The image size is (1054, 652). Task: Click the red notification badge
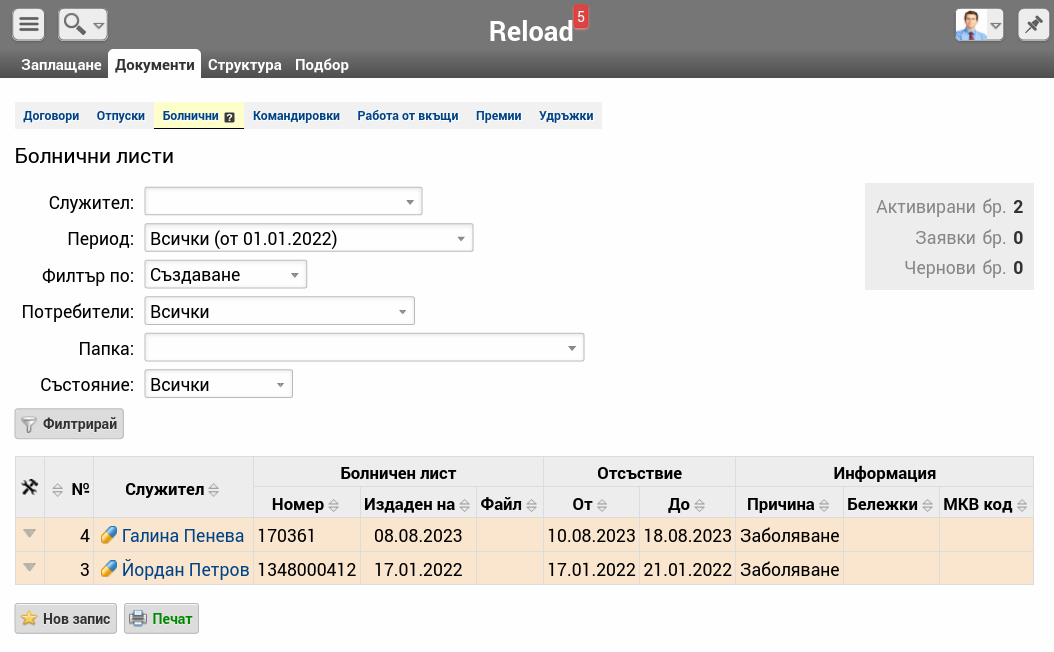[x=581, y=17]
